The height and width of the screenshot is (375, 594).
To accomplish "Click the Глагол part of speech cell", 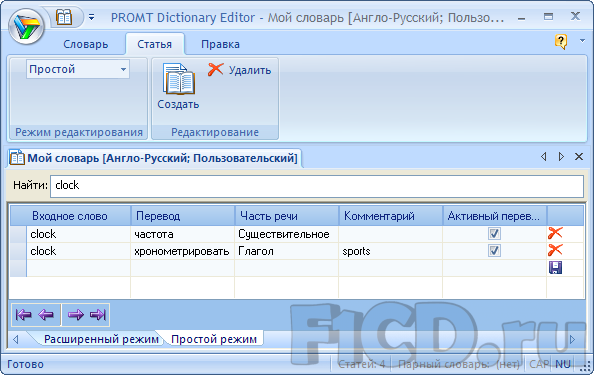I will [287, 251].
